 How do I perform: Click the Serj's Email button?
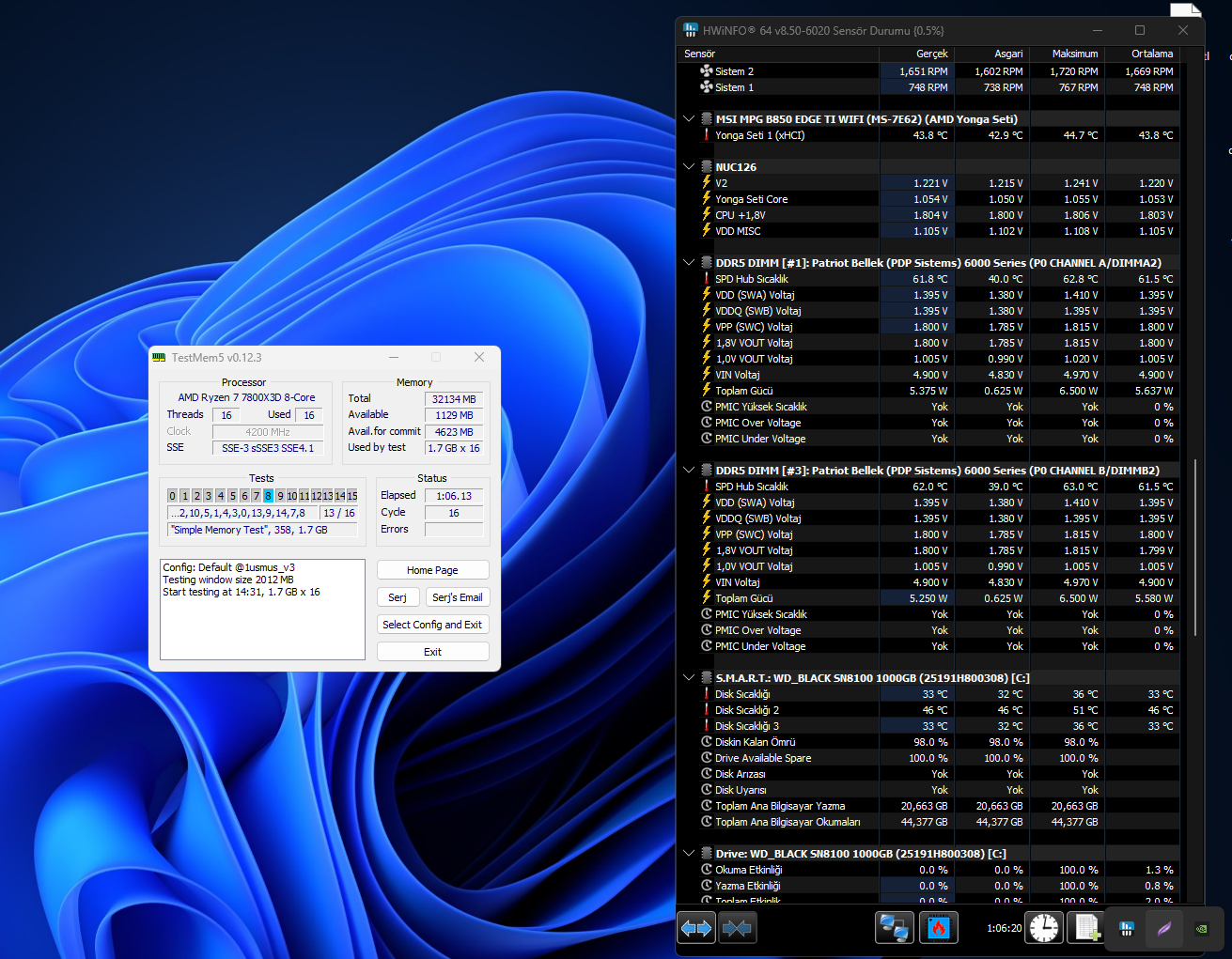click(x=458, y=597)
